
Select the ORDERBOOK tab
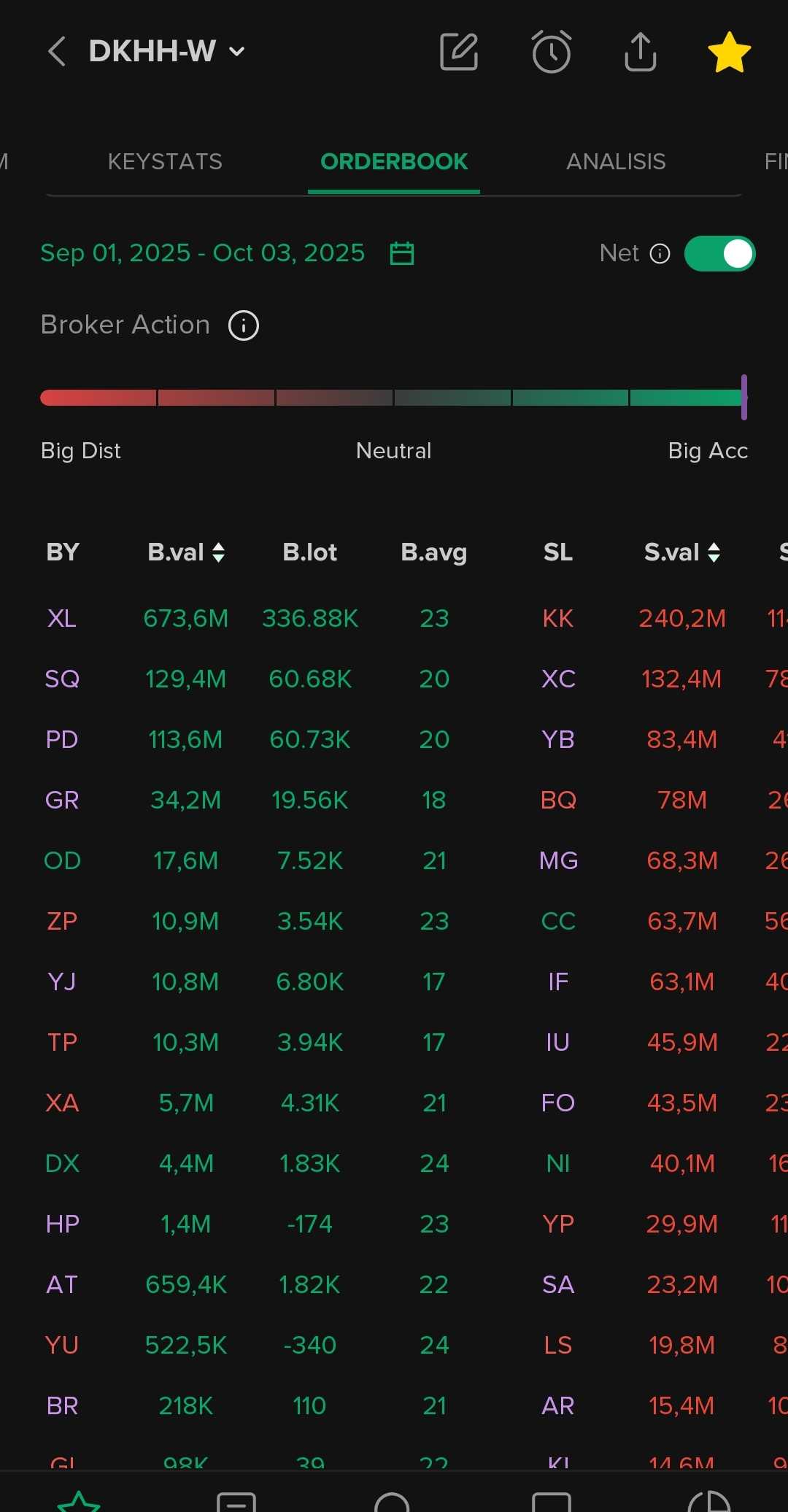pos(394,161)
